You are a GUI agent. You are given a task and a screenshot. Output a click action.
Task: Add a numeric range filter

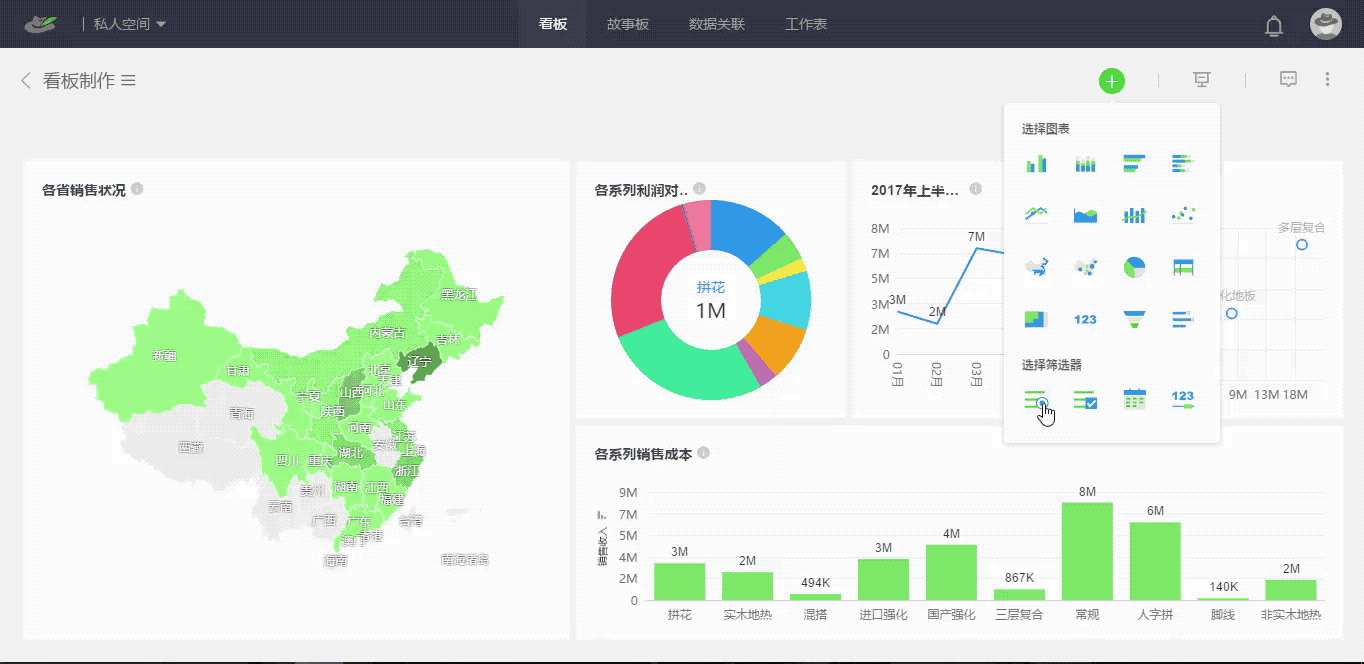tap(1182, 399)
